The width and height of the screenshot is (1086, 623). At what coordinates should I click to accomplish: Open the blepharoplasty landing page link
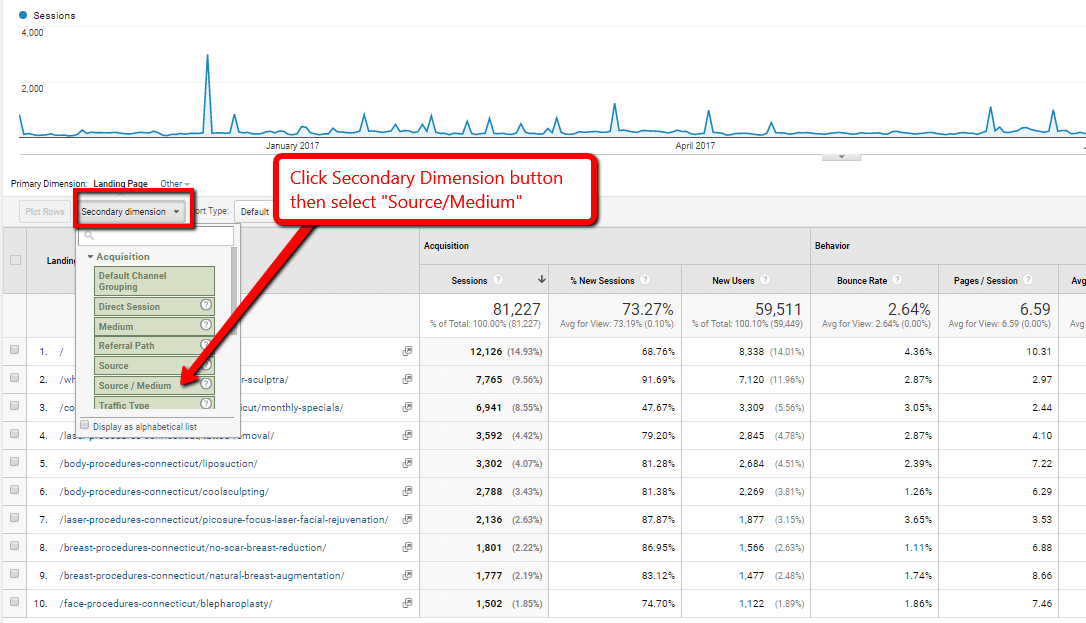pos(166,604)
